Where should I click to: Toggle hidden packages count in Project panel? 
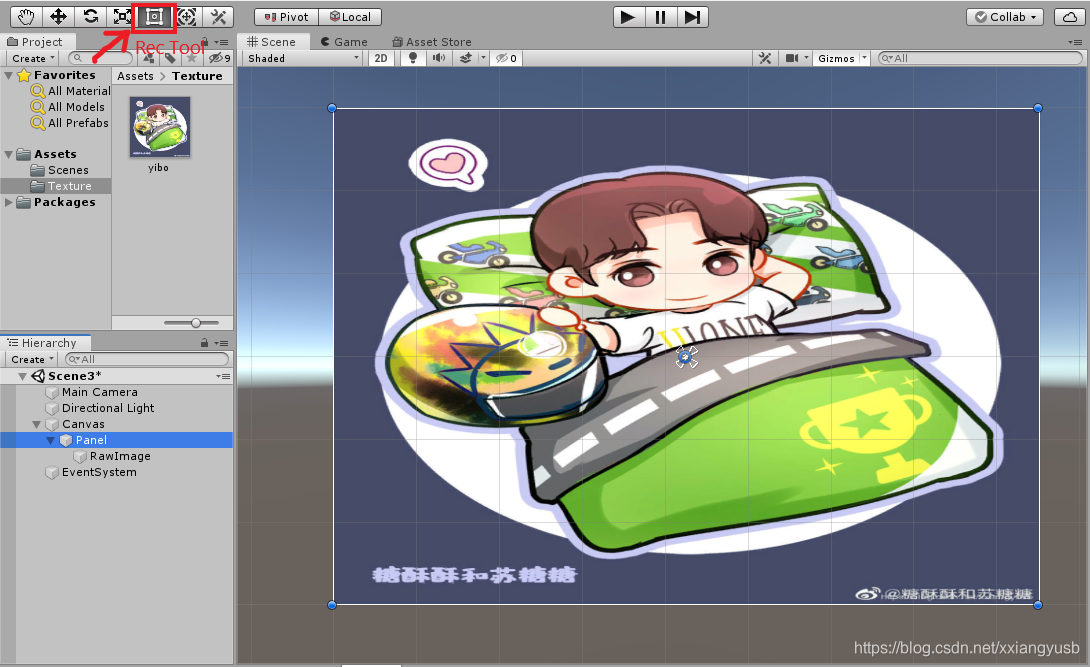click(220, 58)
